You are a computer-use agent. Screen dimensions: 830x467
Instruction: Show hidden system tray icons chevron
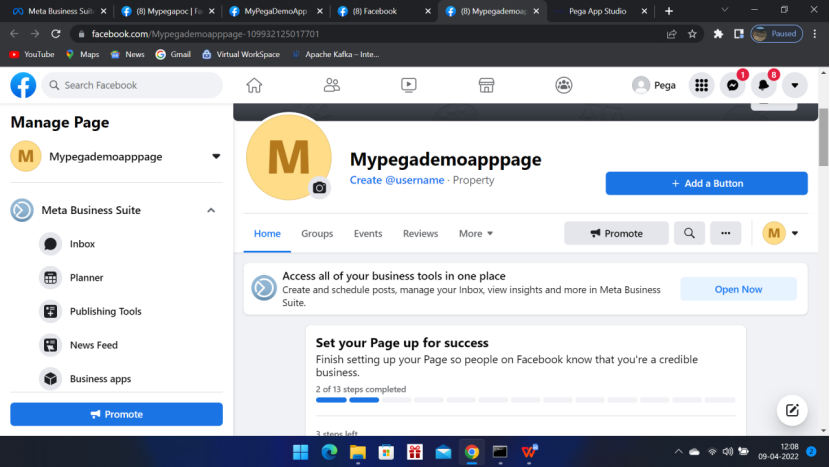(679, 452)
